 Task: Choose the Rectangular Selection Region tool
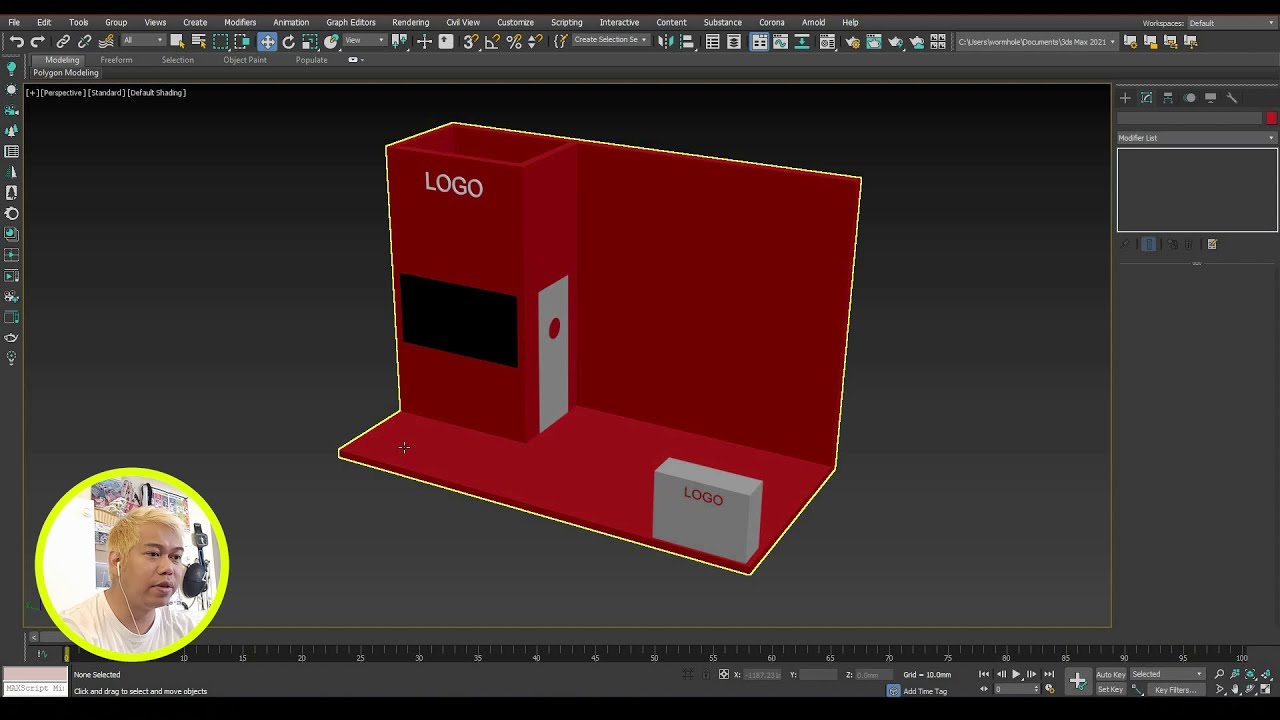pyautogui.click(x=220, y=41)
